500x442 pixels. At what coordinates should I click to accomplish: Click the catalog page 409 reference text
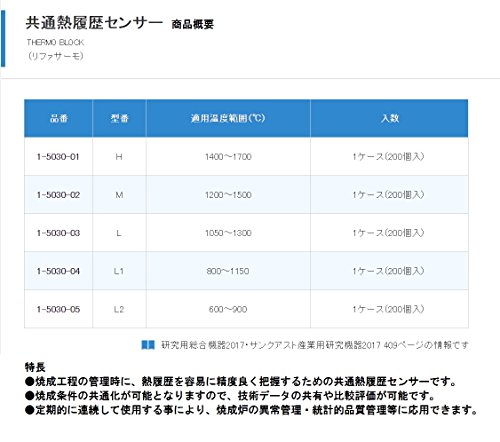(315, 345)
